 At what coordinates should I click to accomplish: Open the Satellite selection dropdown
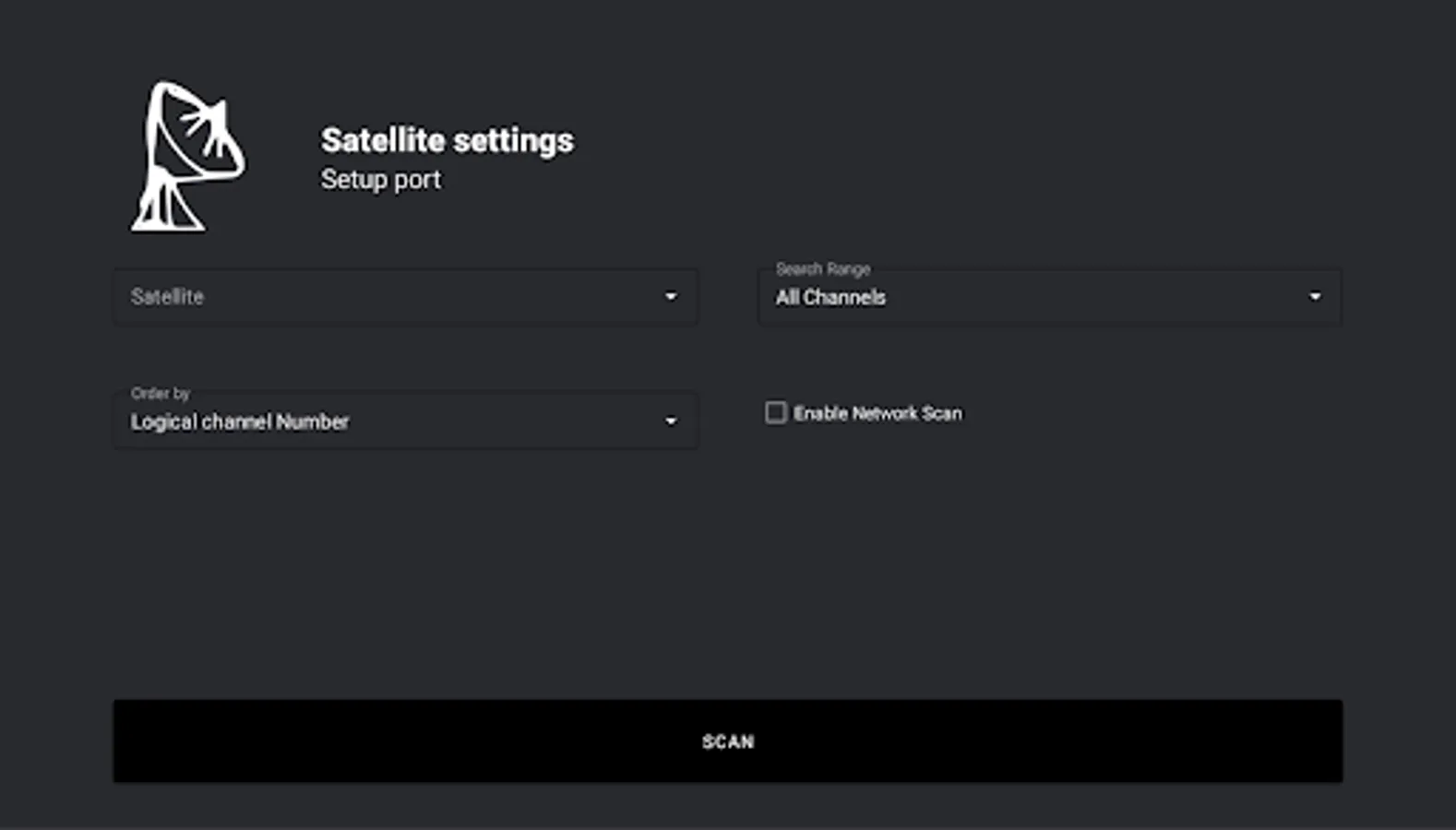pos(405,297)
